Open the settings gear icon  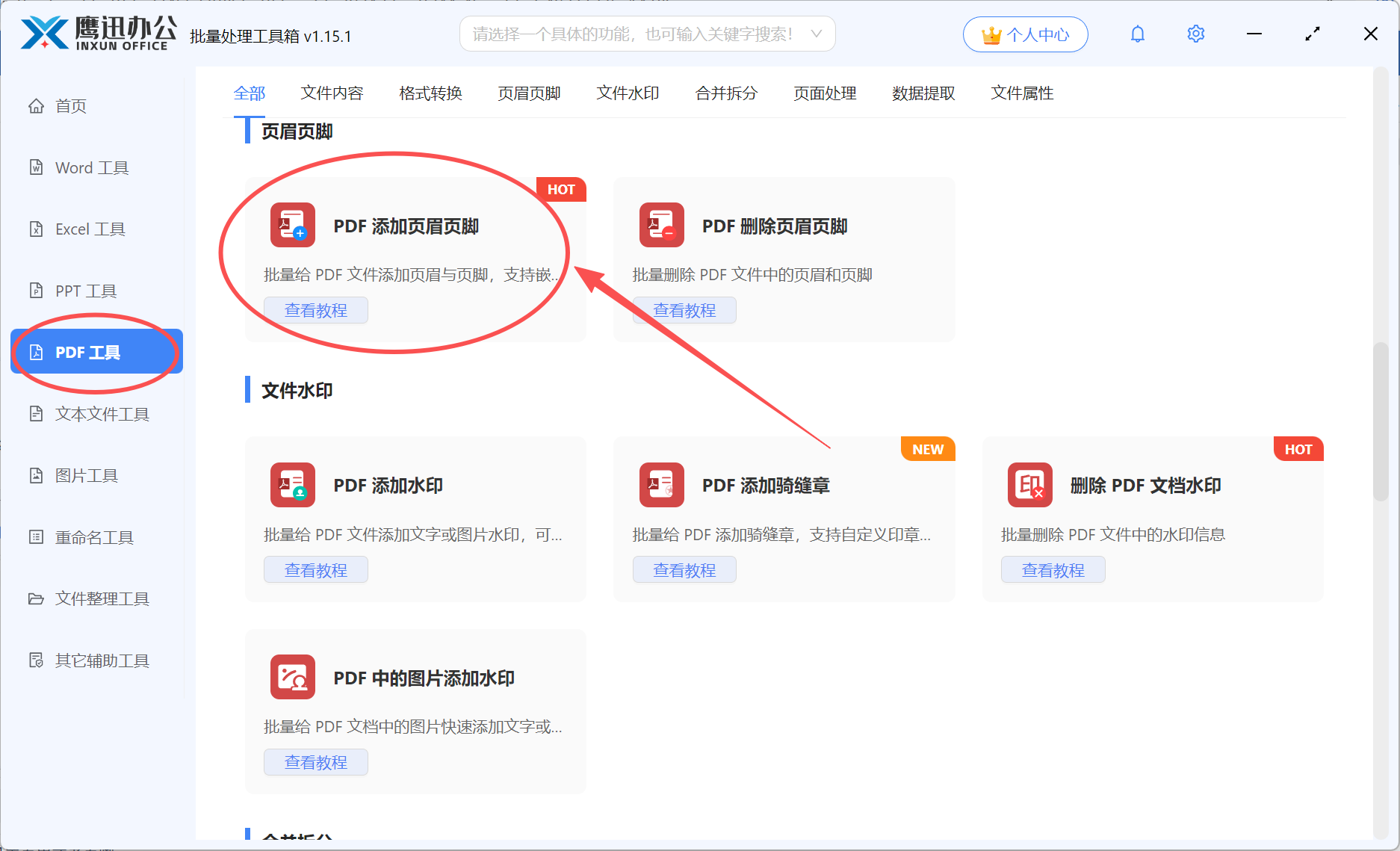[1196, 34]
